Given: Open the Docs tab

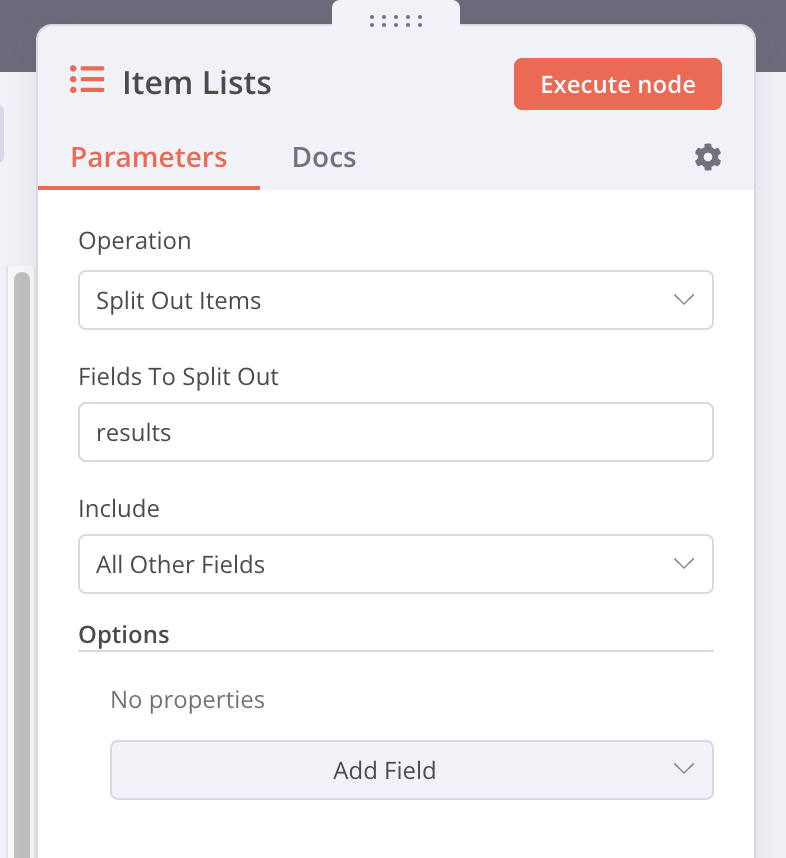Looking at the screenshot, I should coord(324,158).
